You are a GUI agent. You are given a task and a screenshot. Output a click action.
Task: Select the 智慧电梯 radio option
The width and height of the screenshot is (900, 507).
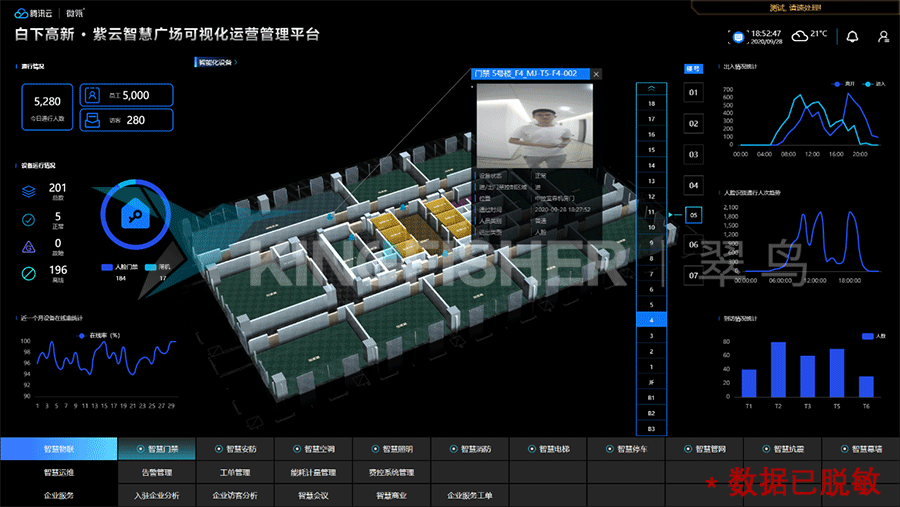coord(532,449)
